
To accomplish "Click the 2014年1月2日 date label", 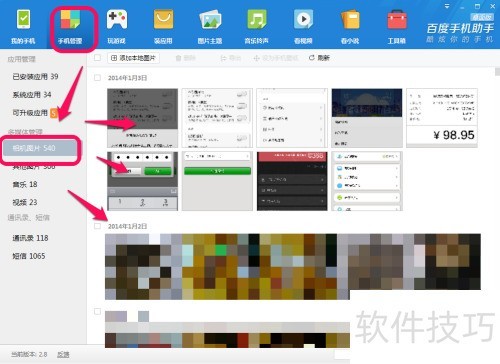I will [127, 226].
